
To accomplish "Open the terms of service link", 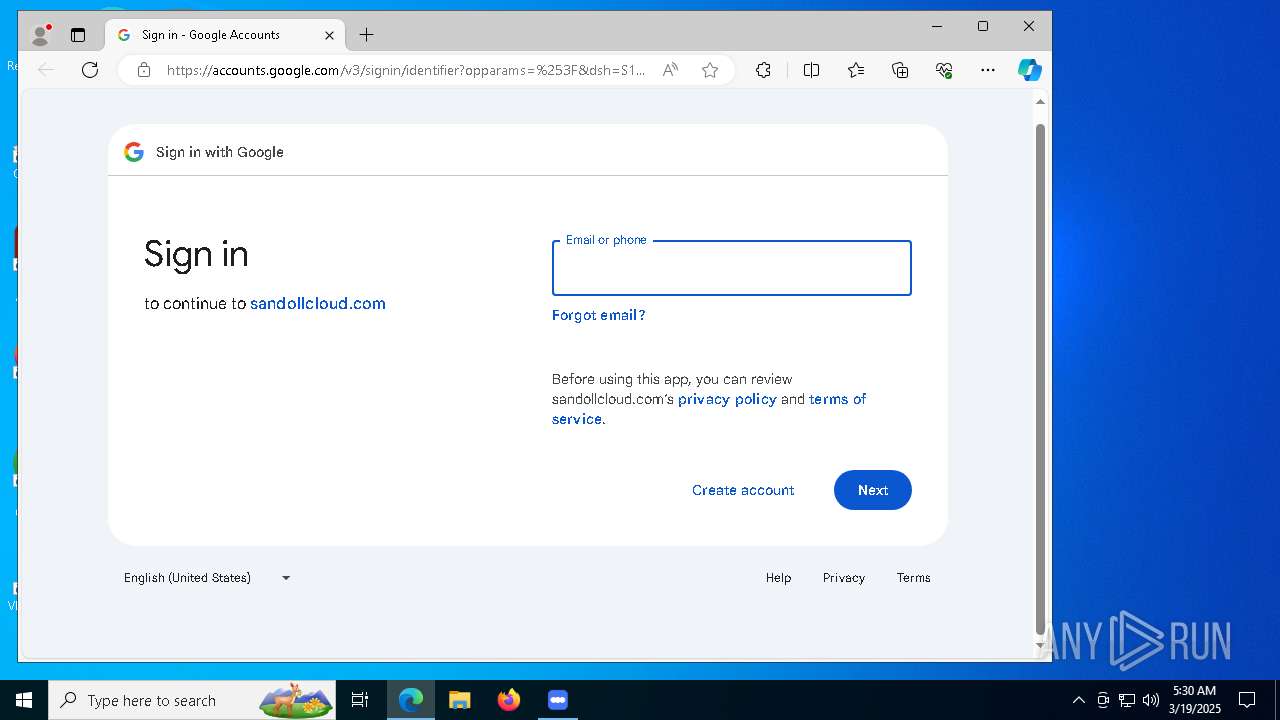I will tap(709, 409).
